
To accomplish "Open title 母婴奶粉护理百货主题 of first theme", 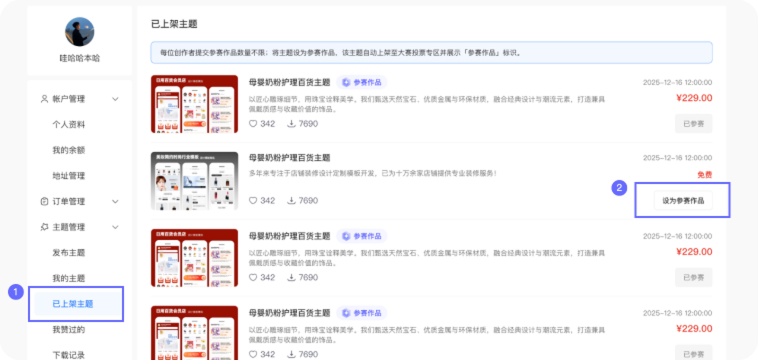I will (290, 83).
